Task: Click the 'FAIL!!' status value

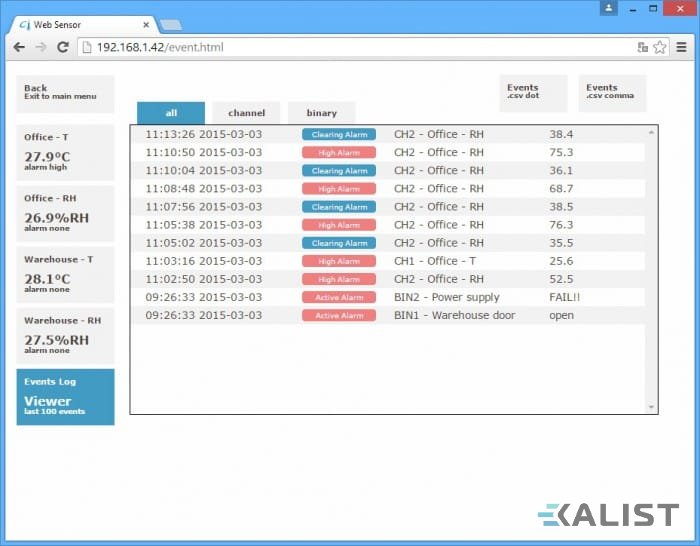Action: (x=564, y=297)
